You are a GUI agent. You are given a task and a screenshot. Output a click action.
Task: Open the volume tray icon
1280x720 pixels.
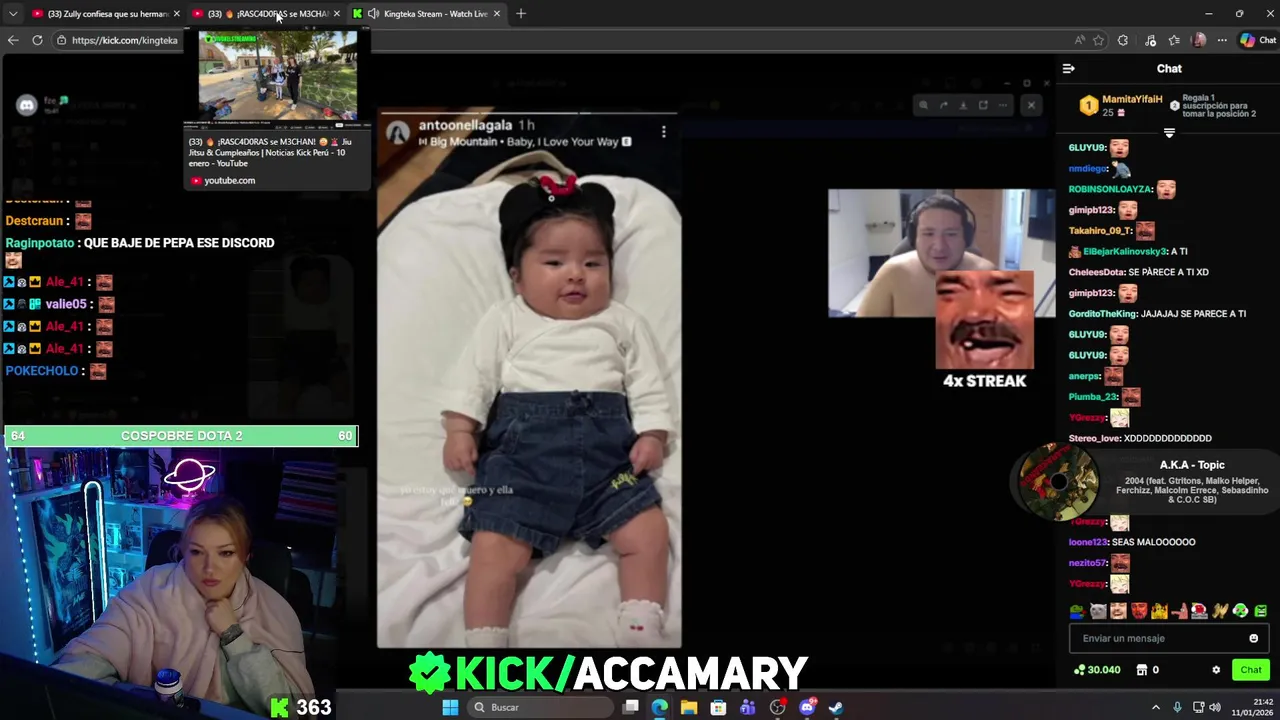coord(1214,707)
